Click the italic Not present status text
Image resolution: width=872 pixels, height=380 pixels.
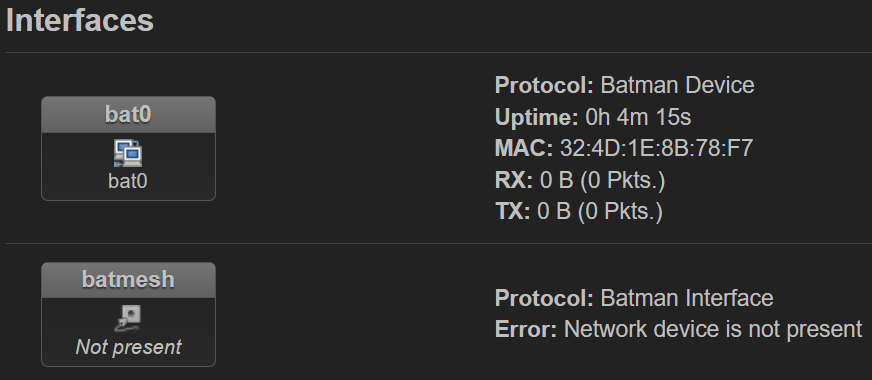(128, 347)
